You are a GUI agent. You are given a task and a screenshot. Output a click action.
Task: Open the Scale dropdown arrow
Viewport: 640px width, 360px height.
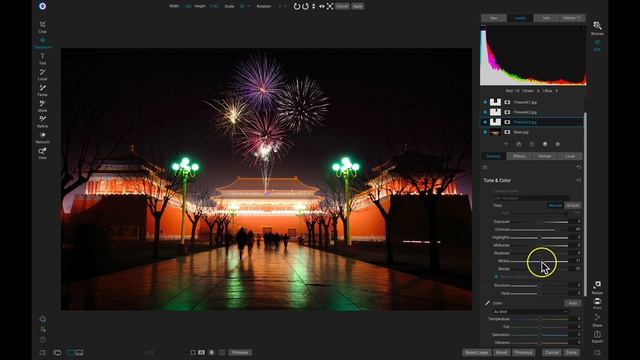[249, 7]
